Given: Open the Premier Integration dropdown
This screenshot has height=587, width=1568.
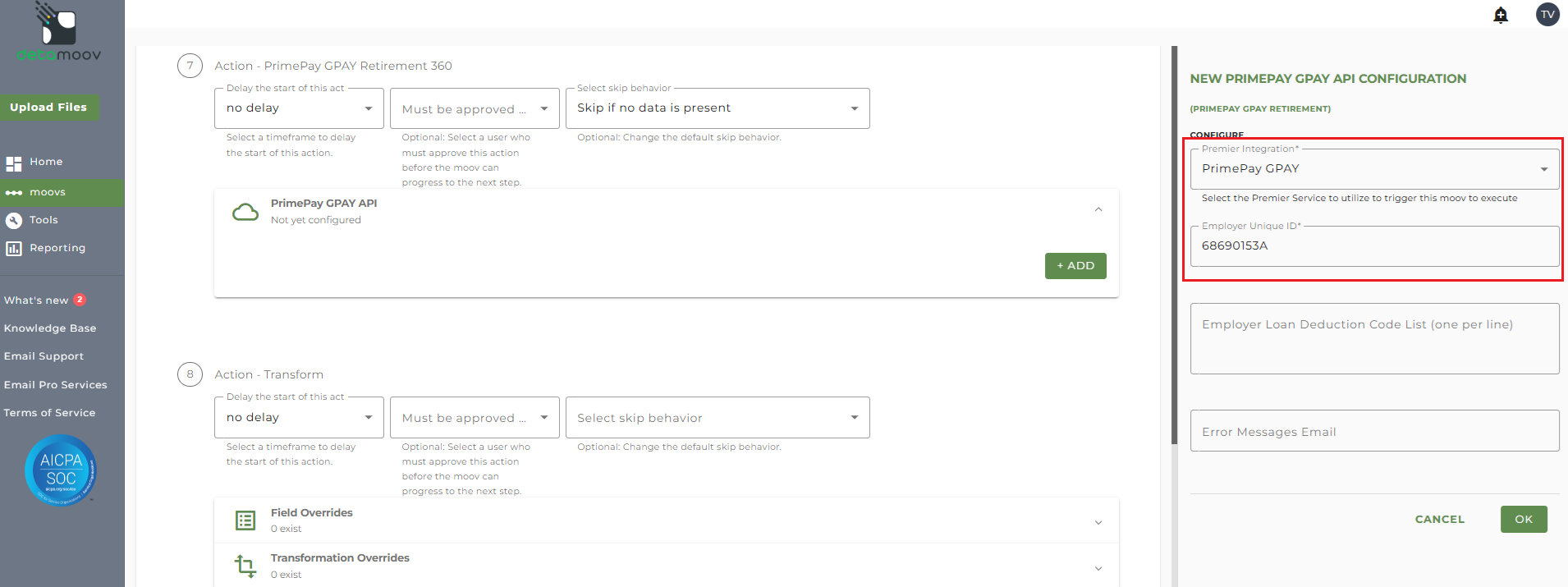Looking at the screenshot, I should [x=1374, y=169].
